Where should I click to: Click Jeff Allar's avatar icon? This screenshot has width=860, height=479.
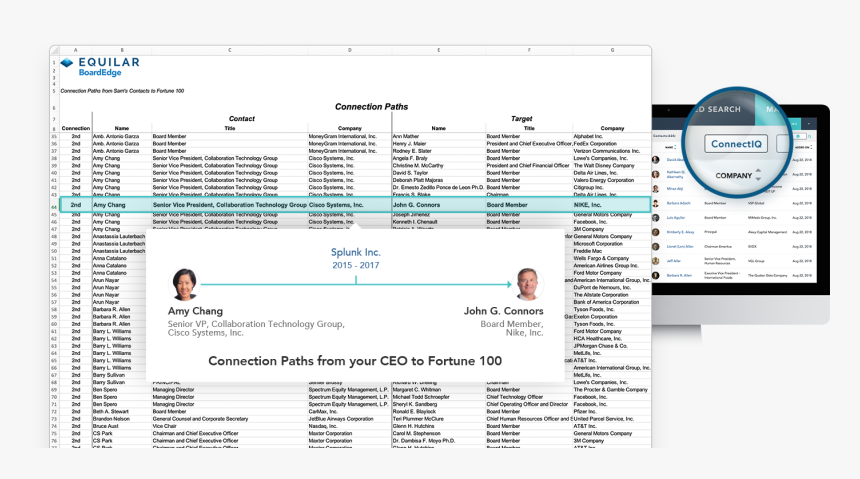point(657,260)
